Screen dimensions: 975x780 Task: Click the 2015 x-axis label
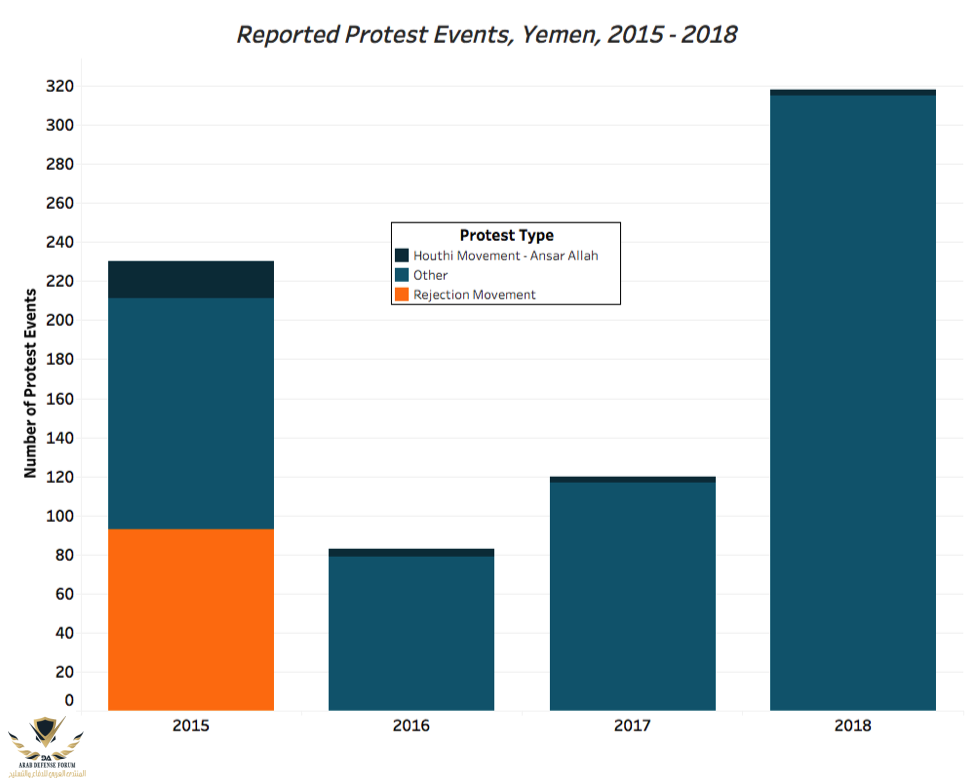point(191,726)
